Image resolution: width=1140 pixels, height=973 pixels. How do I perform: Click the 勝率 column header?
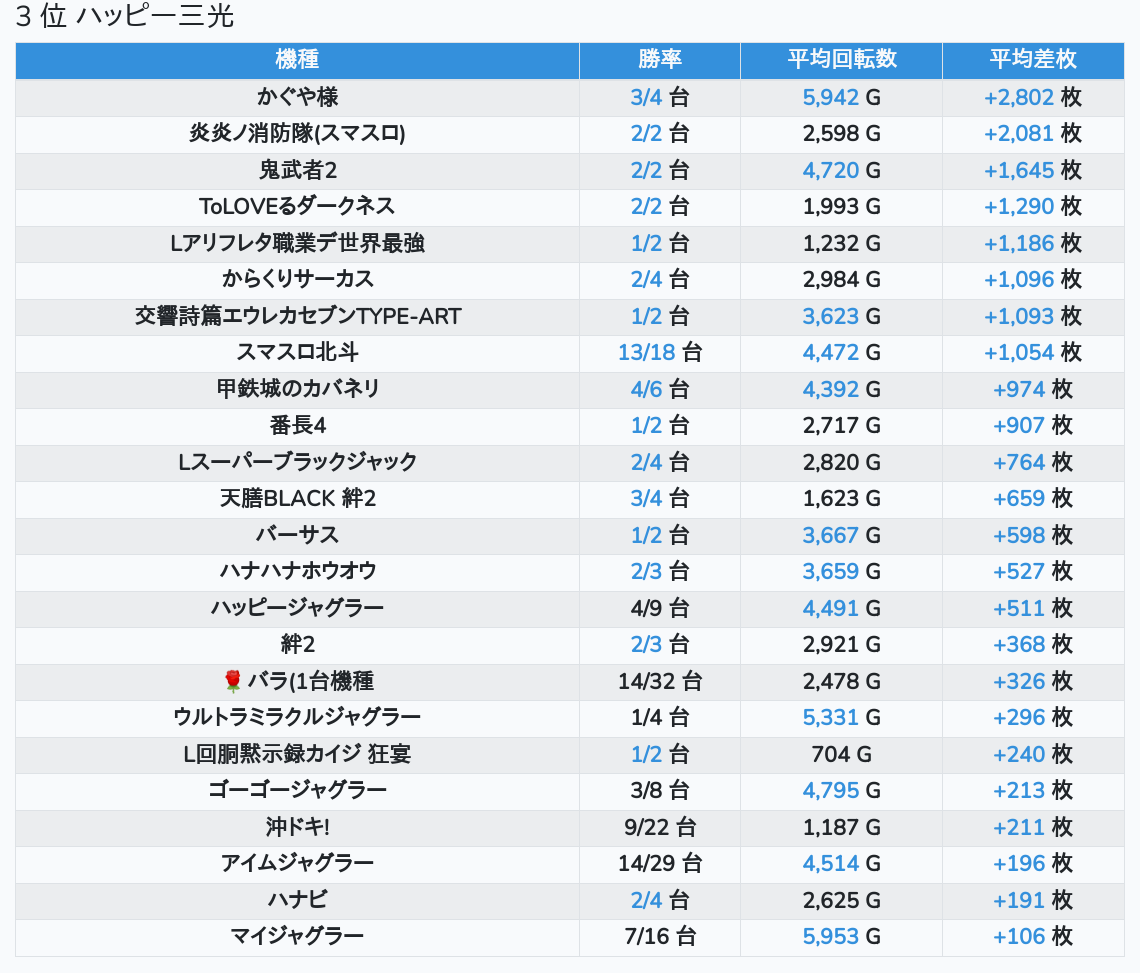click(x=659, y=60)
